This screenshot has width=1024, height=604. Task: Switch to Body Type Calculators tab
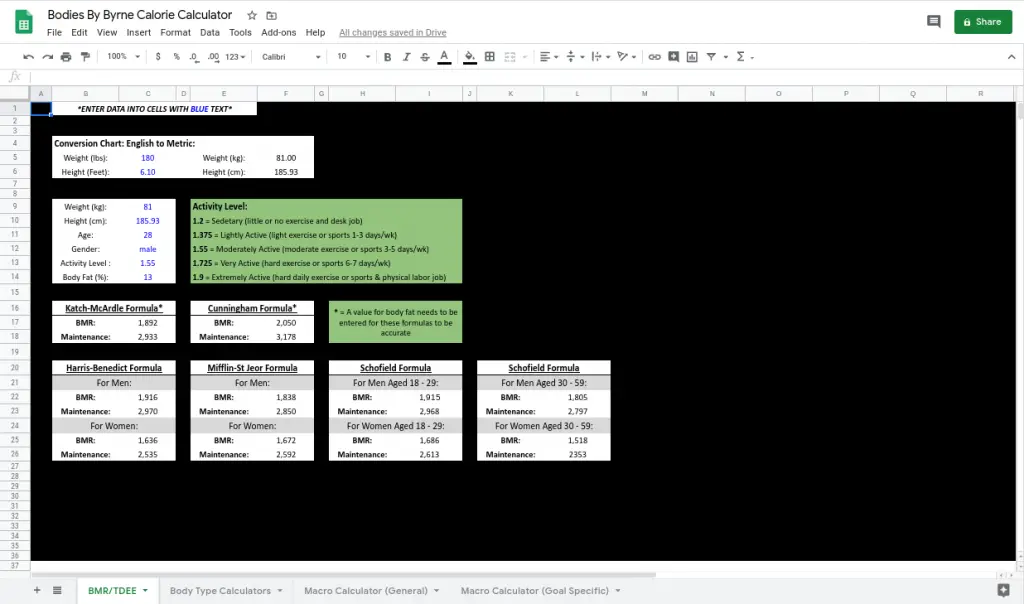tap(220, 590)
